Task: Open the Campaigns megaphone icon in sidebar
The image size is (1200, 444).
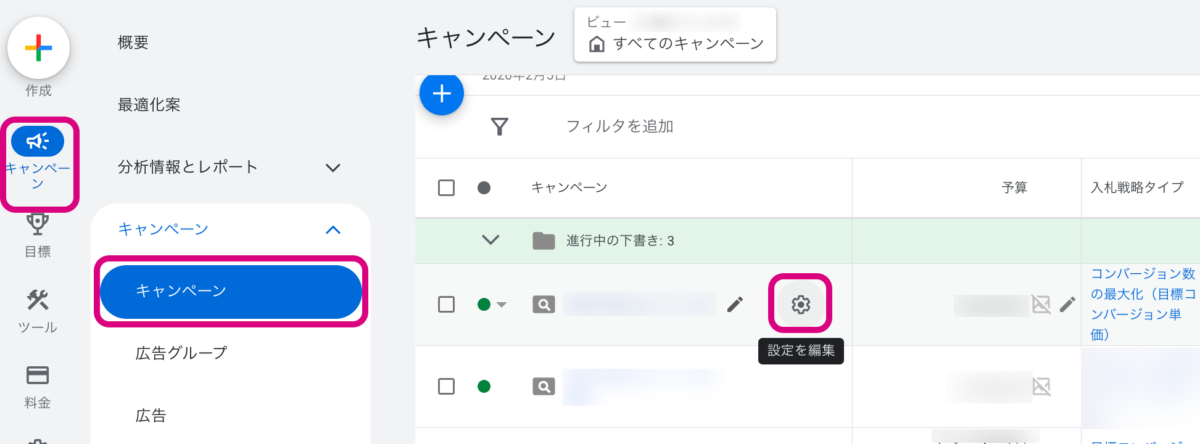Action: click(x=38, y=141)
